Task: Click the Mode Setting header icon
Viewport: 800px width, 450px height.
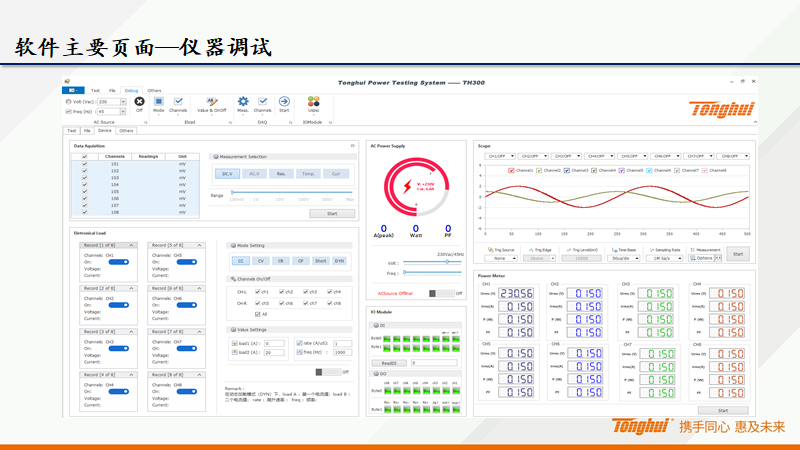Action: click(233, 245)
